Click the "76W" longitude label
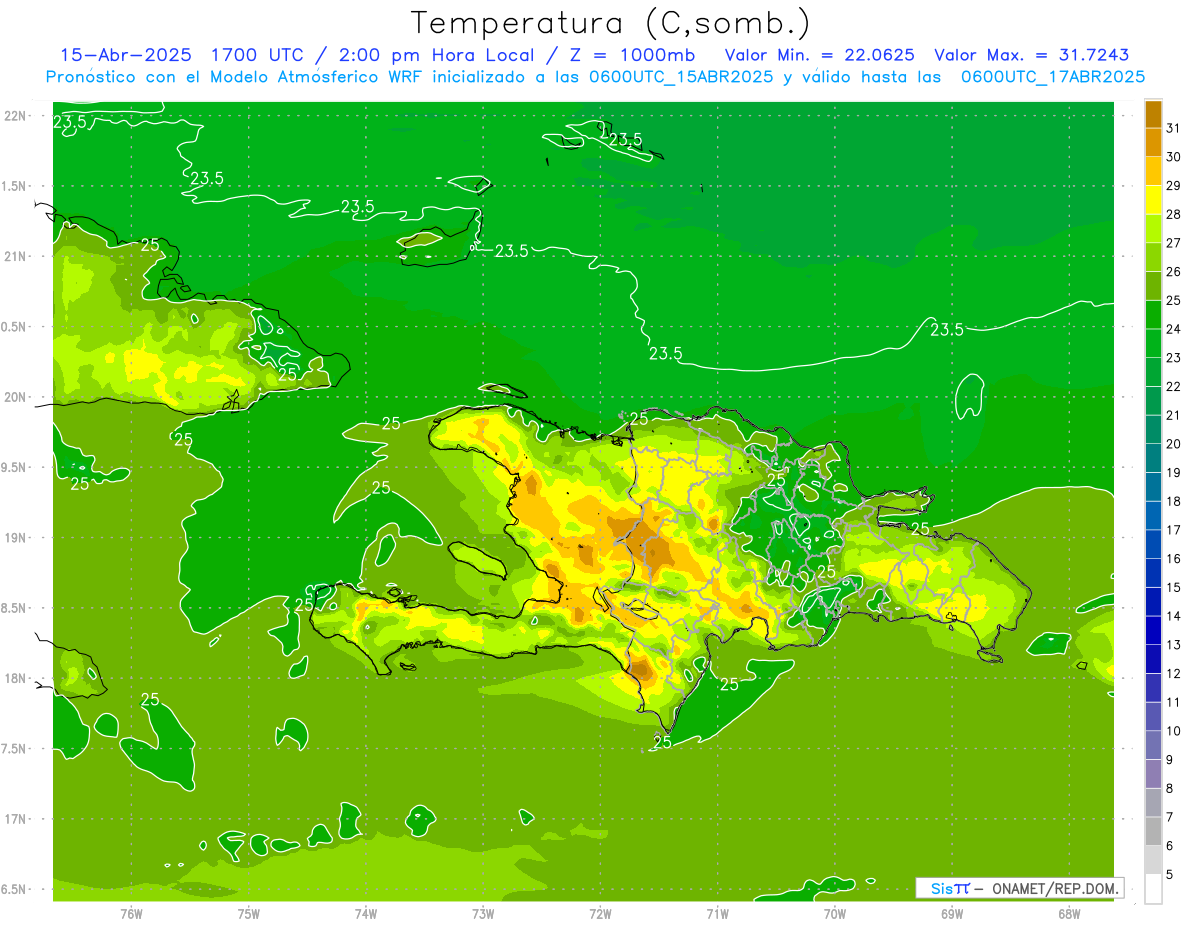 (131, 914)
